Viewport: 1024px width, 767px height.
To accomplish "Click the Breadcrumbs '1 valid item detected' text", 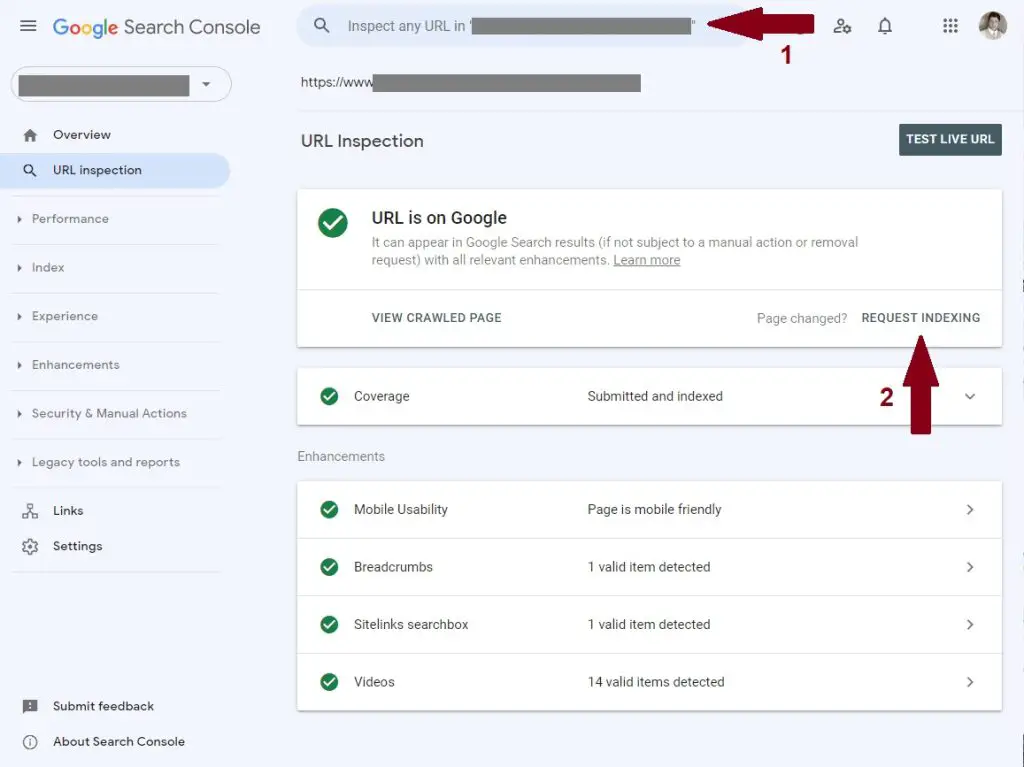I will pos(648,567).
